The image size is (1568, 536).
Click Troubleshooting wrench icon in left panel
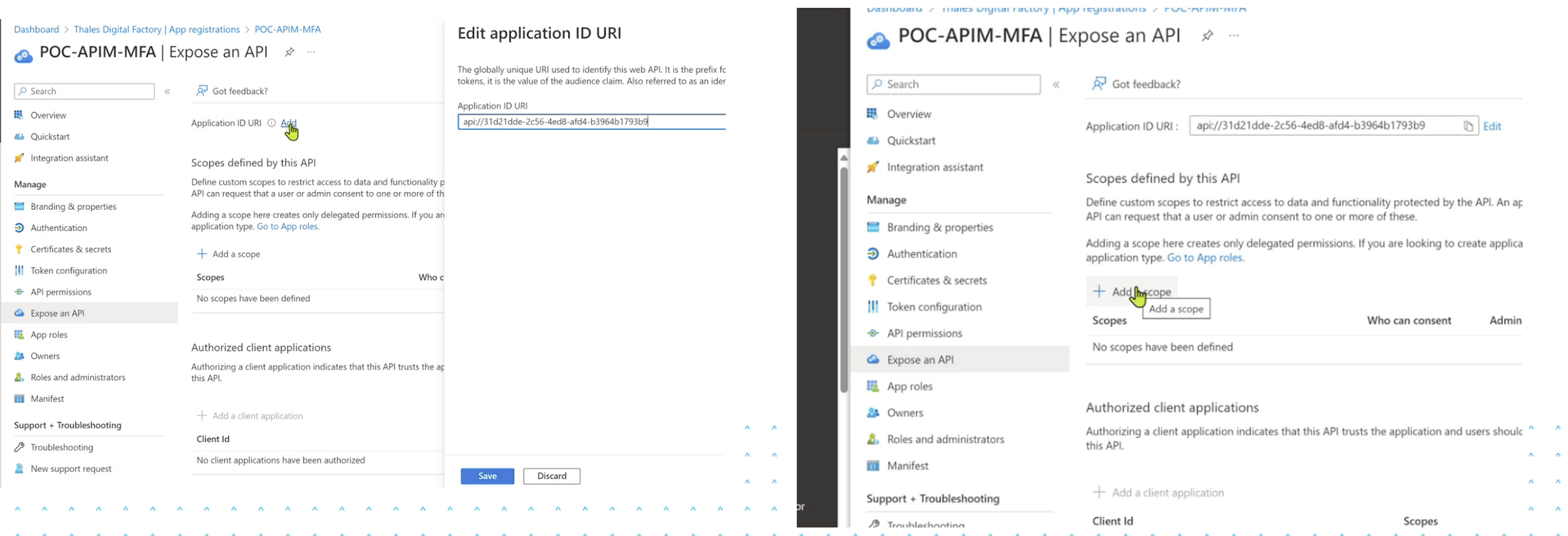[x=19, y=447]
